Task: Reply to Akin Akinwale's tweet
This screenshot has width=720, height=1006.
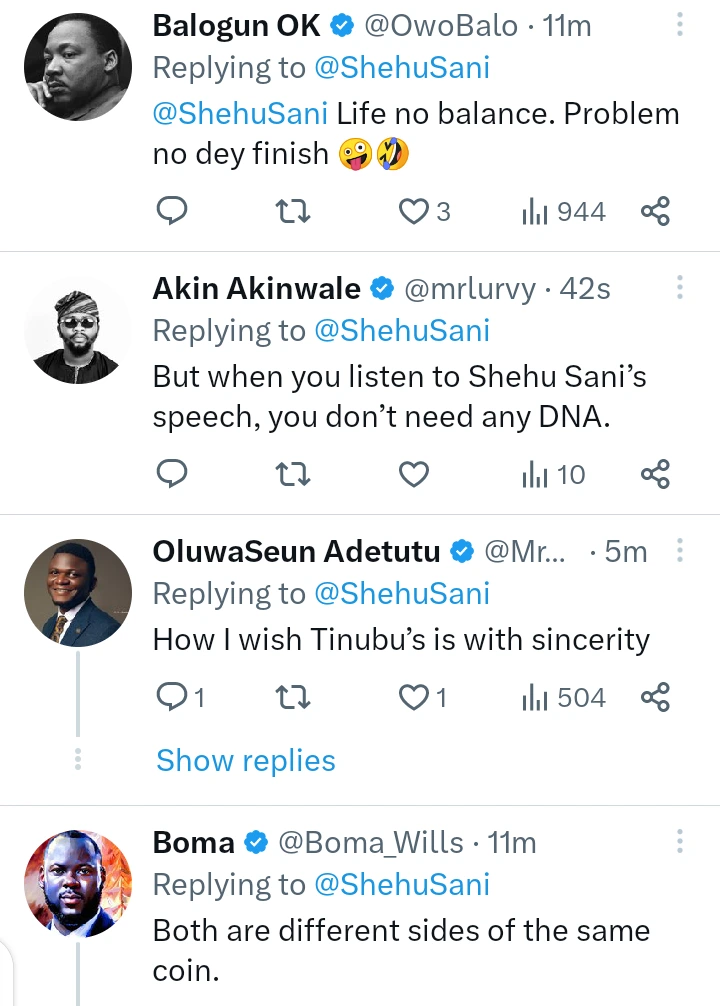Action: click(x=174, y=474)
